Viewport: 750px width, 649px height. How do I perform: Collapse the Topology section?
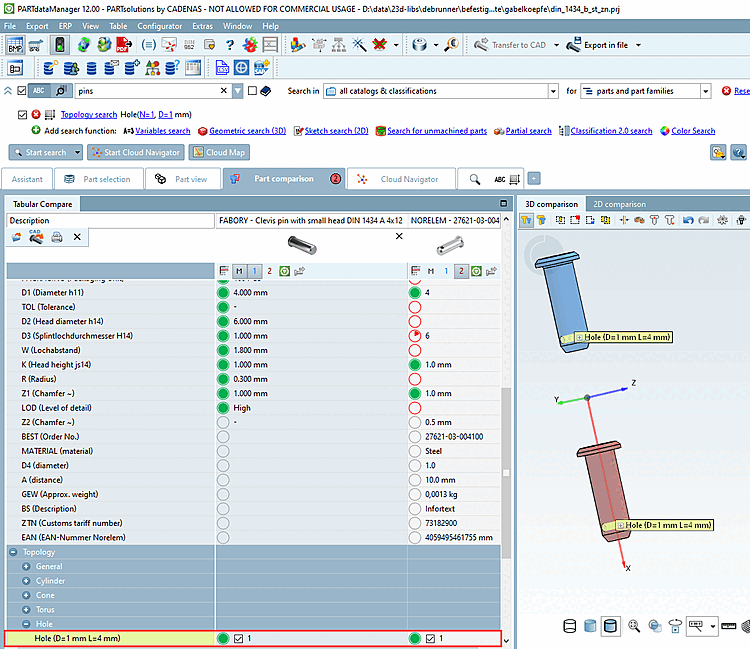click(13, 552)
